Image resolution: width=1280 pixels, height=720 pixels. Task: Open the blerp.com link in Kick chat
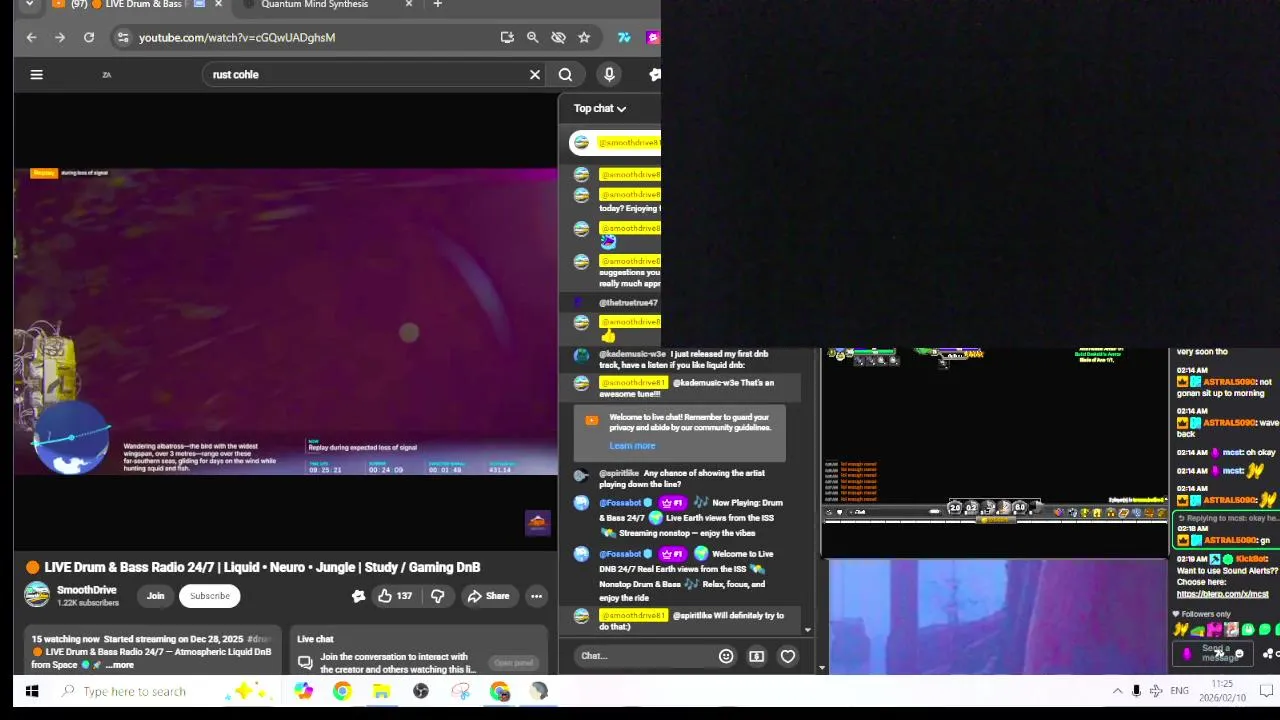click(x=1222, y=594)
